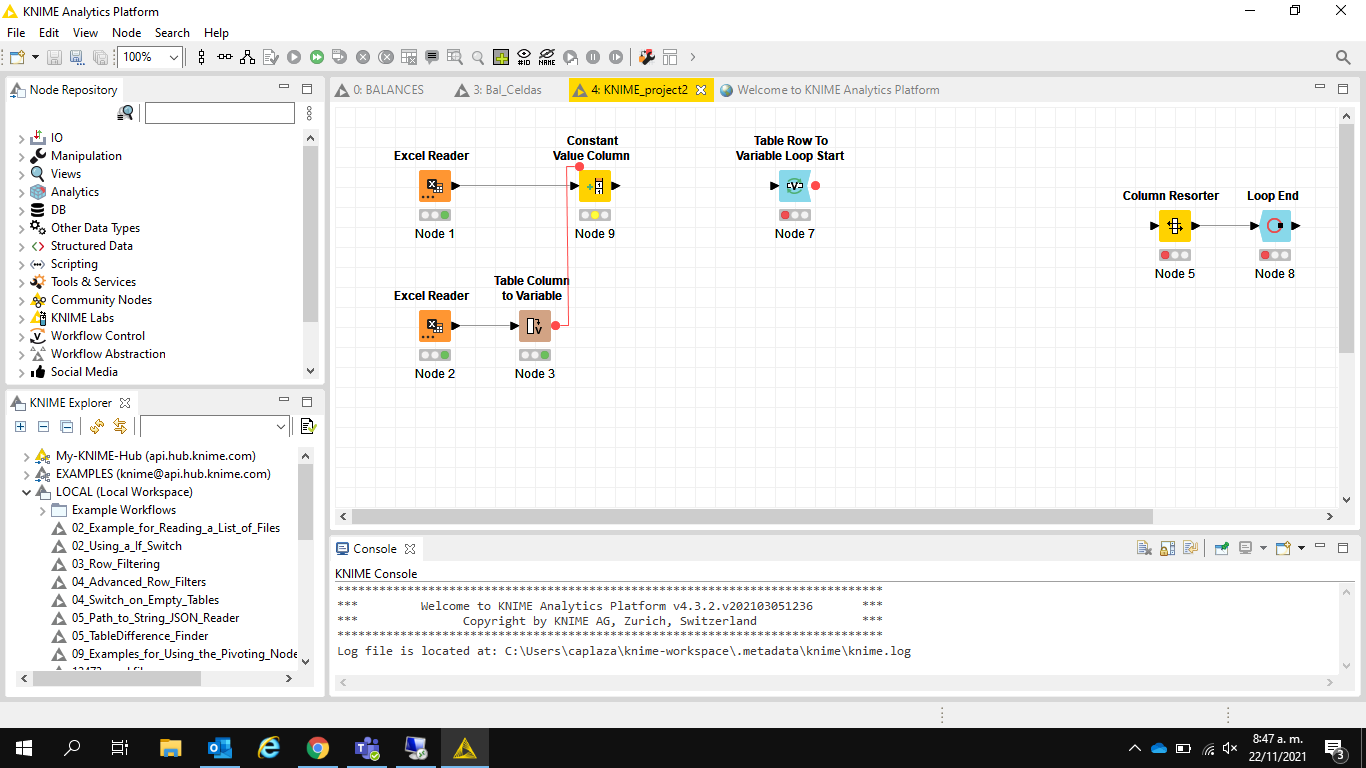
Task: Toggle Hide node names eye icon
Action: pos(547,57)
